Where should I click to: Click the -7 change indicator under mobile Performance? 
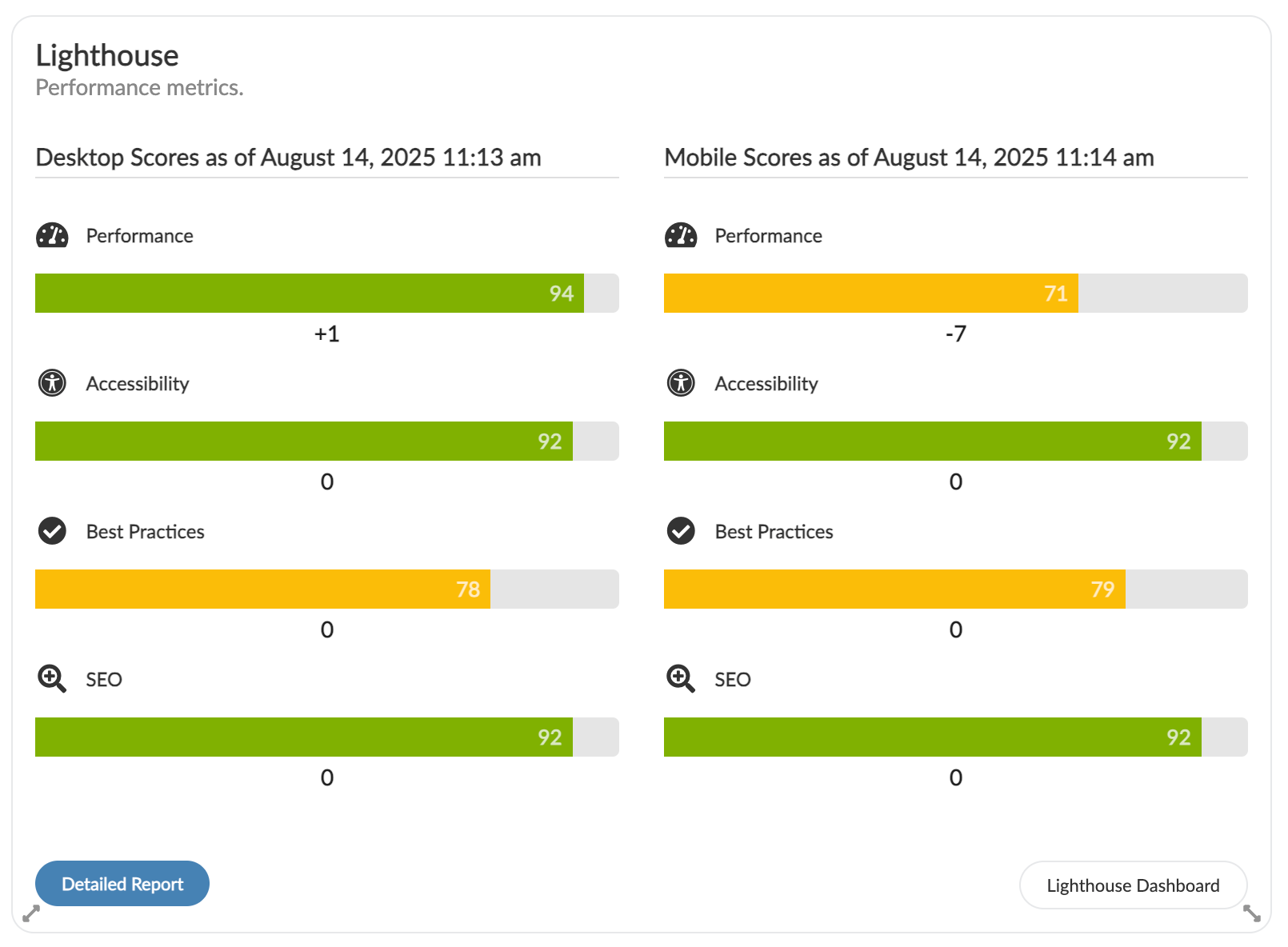pyautogui.click(x=956, y=334)
